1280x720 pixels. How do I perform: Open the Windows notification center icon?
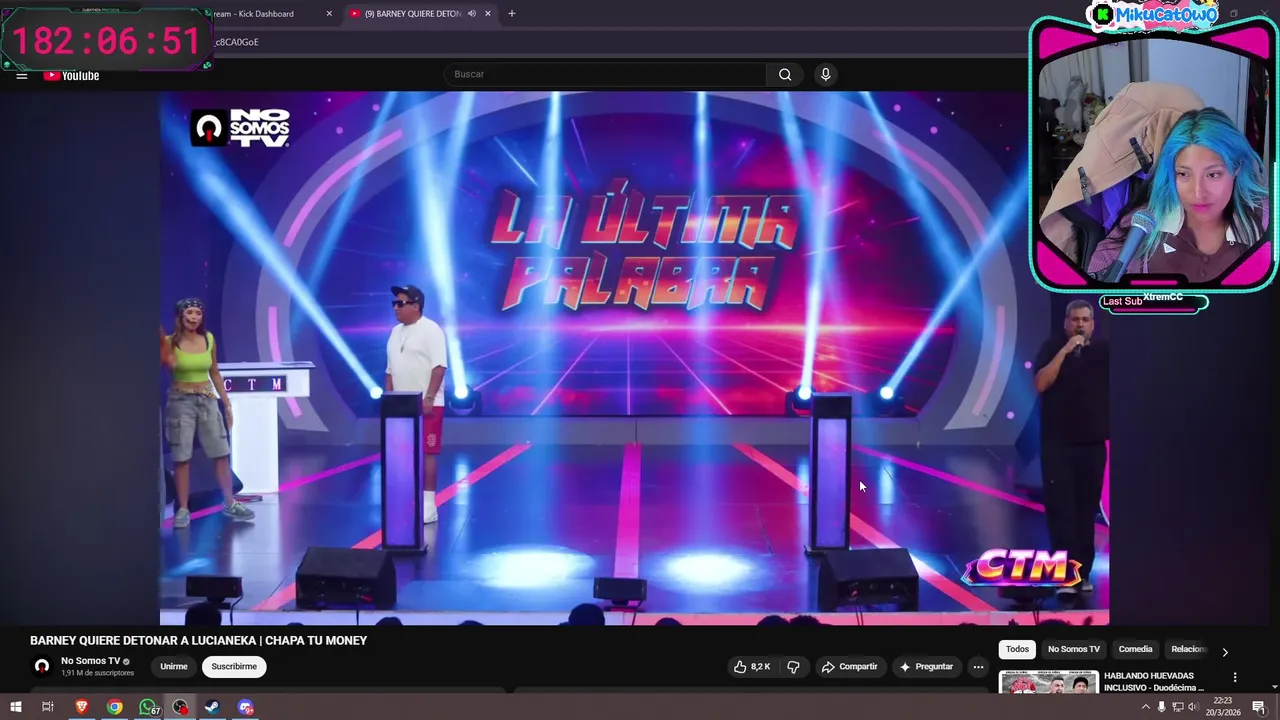tap(1259, 707)
